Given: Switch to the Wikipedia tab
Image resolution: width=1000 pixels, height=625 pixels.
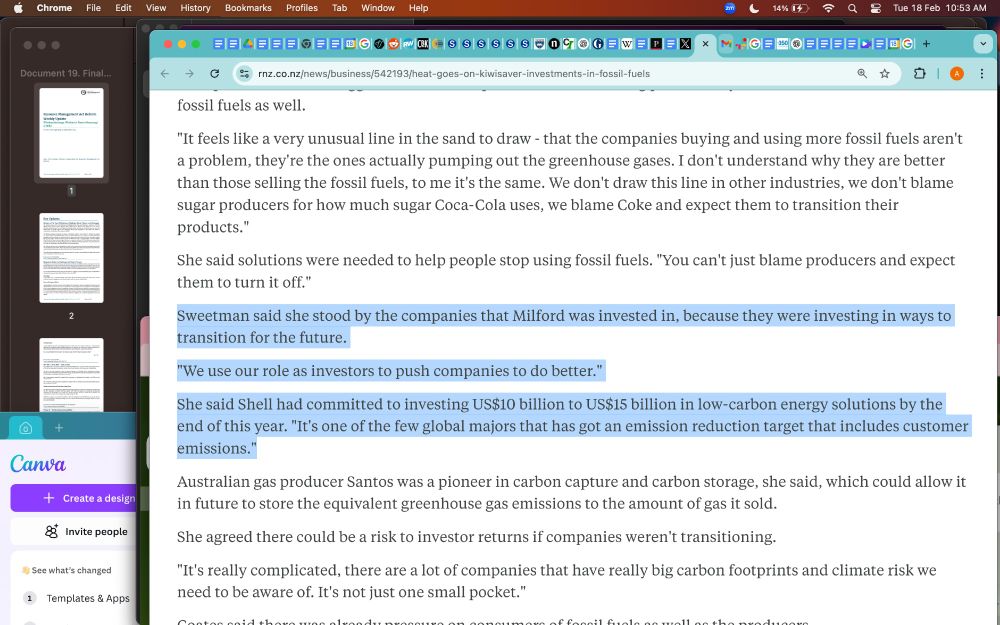Looking at the screenshot, I should click(627, 43).
